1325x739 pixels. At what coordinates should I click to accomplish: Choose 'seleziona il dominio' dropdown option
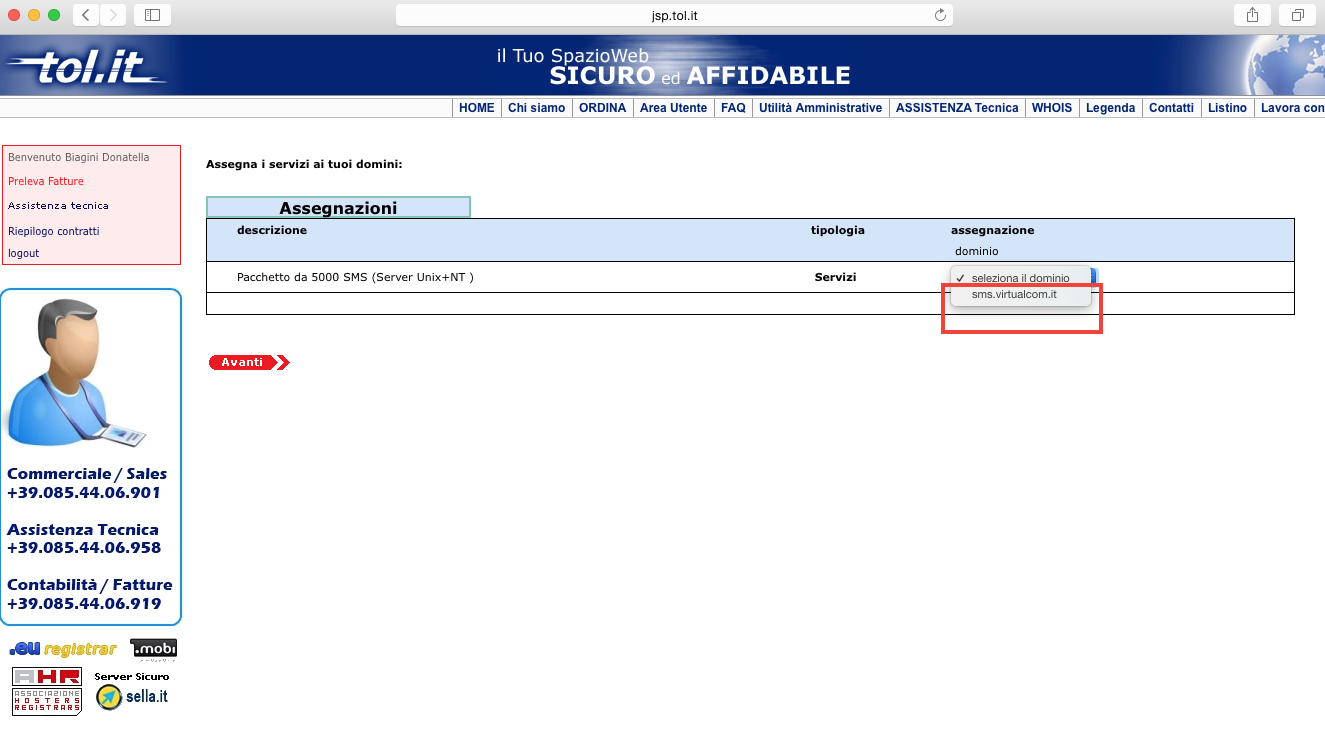pos(1019,278)
